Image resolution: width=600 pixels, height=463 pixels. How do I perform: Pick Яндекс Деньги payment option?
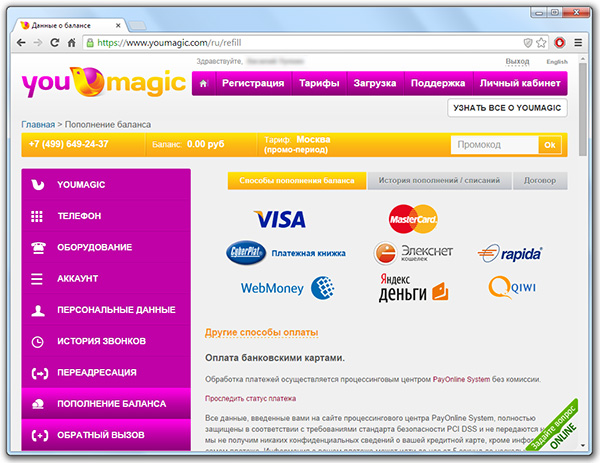(413, 288)
